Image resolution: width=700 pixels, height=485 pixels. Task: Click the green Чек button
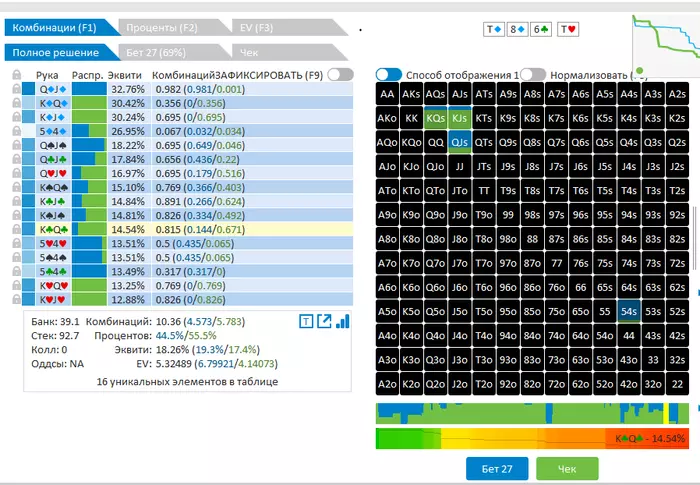[567, 468]
